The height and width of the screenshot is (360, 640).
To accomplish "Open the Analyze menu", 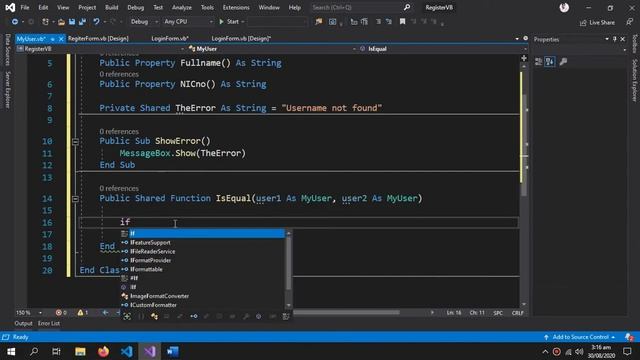I will pos(182,7).
